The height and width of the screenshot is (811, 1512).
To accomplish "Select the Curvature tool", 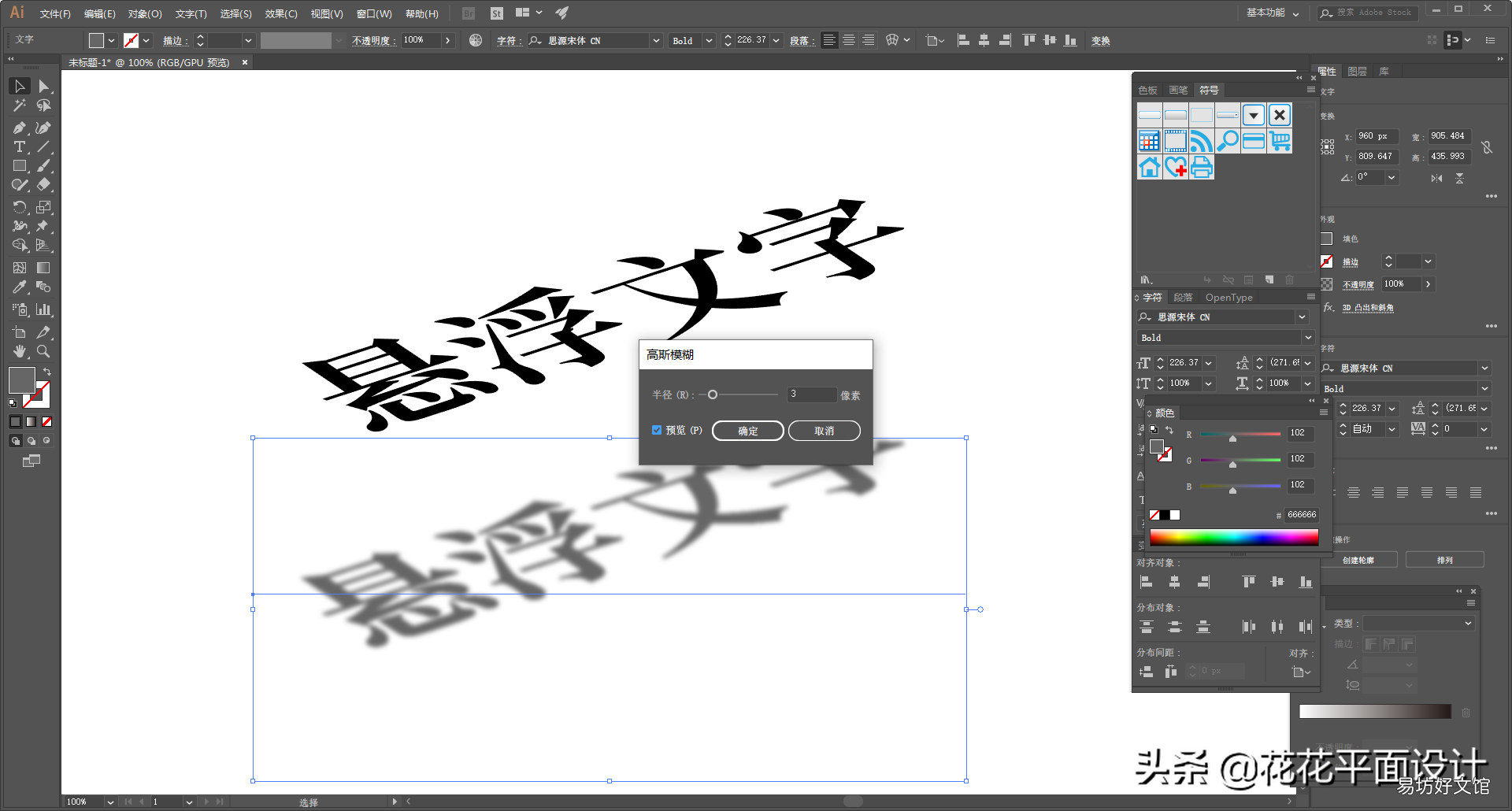I will pyautogui.click(x=44, y=128).
